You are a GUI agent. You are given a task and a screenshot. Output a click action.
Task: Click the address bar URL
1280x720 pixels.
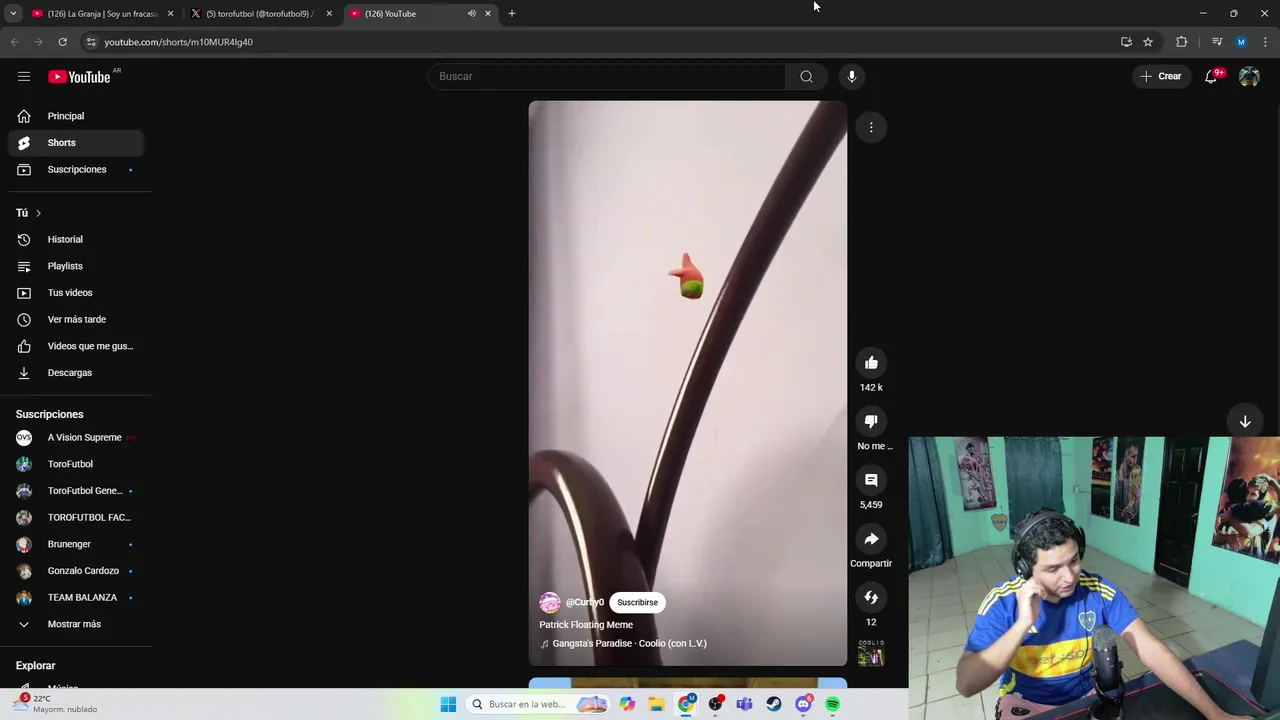pos(178,42)
